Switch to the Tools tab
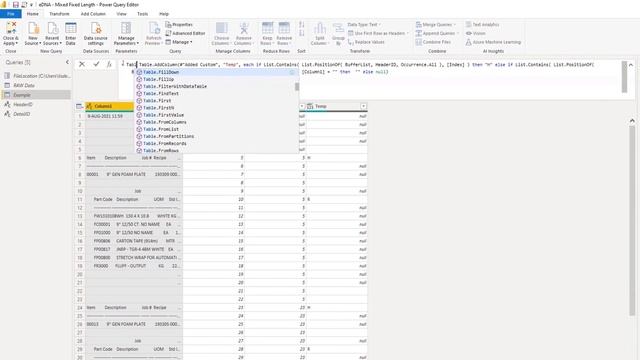Image resolution: width=640 pixels, height=360 pixels. 142,14
